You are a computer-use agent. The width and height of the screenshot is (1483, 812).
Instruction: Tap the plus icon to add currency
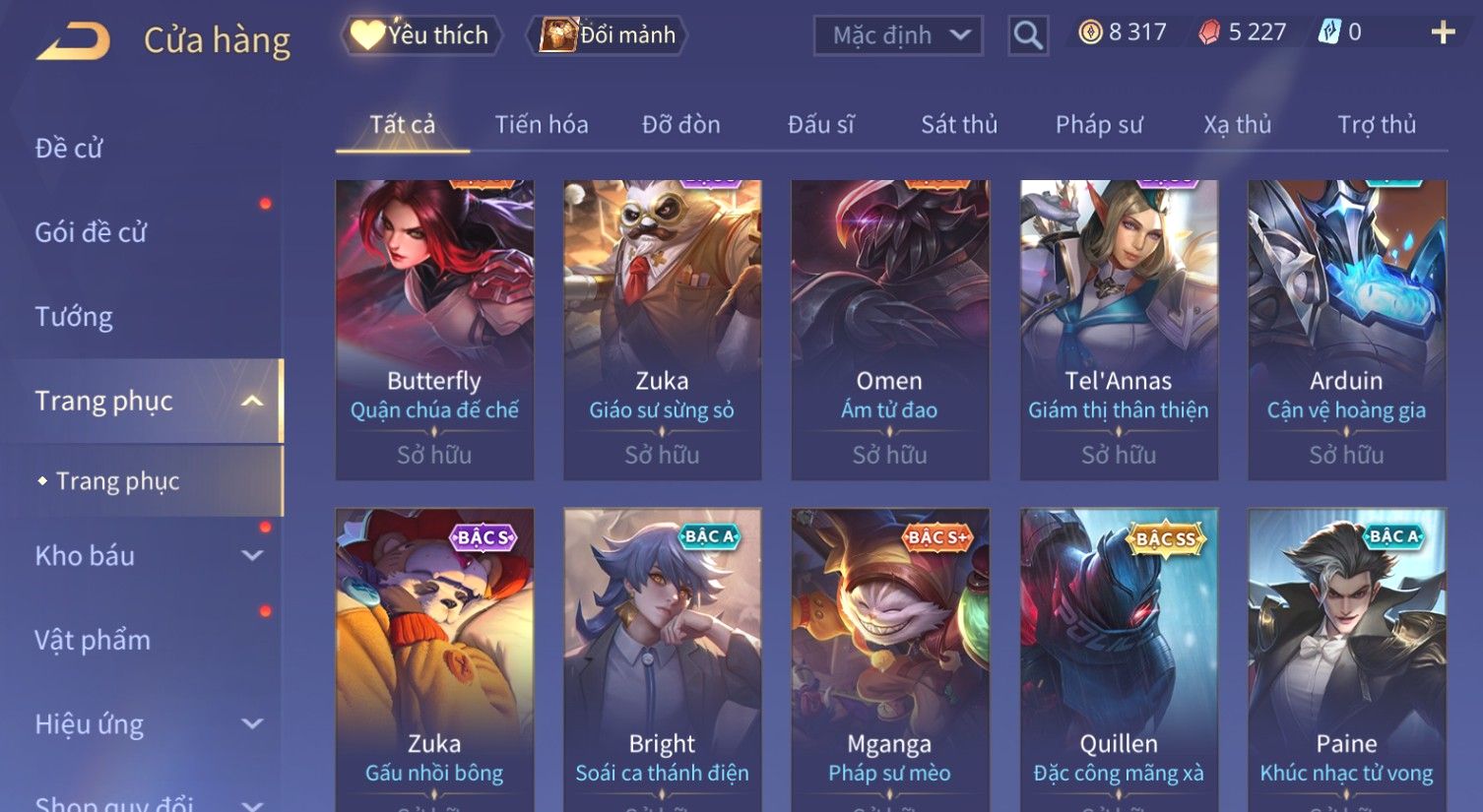(x=1443, y=33)
